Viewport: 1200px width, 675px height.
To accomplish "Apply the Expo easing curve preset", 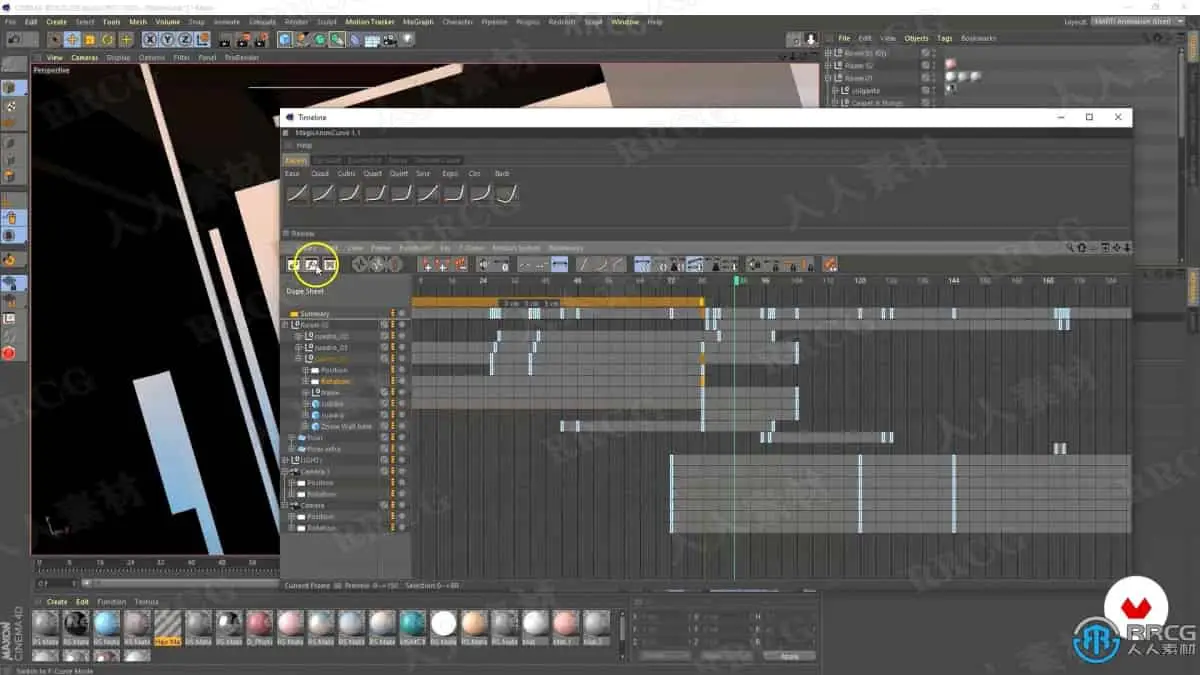I will pyautogui.click(x=454, y=194).
